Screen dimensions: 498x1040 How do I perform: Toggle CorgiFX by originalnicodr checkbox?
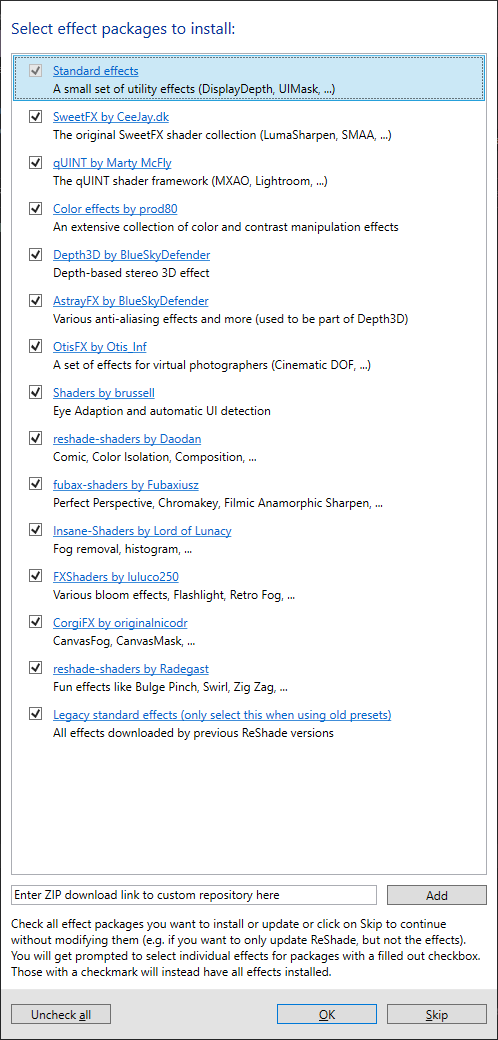(x=35, y=623)
